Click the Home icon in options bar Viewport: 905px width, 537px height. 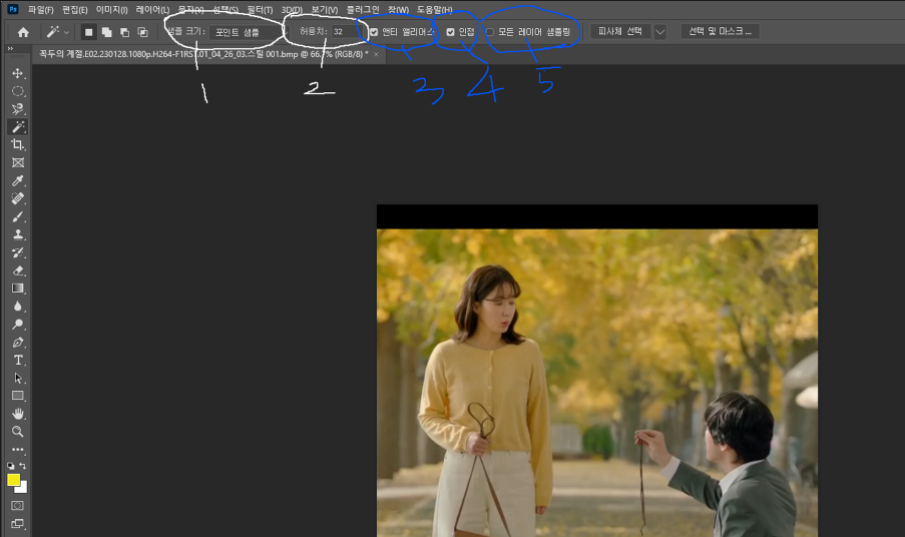coord(23,32)
